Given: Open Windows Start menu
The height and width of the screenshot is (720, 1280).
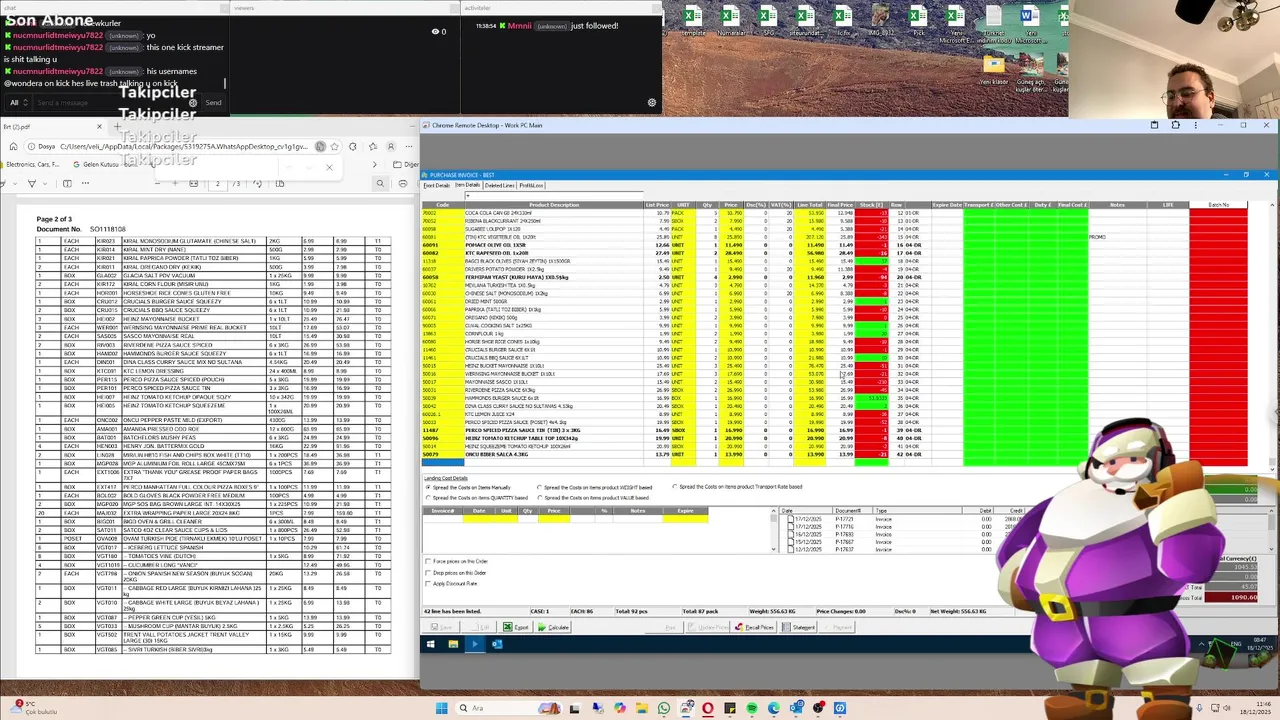Looking at the screenshot, I should tap(441, 708).
